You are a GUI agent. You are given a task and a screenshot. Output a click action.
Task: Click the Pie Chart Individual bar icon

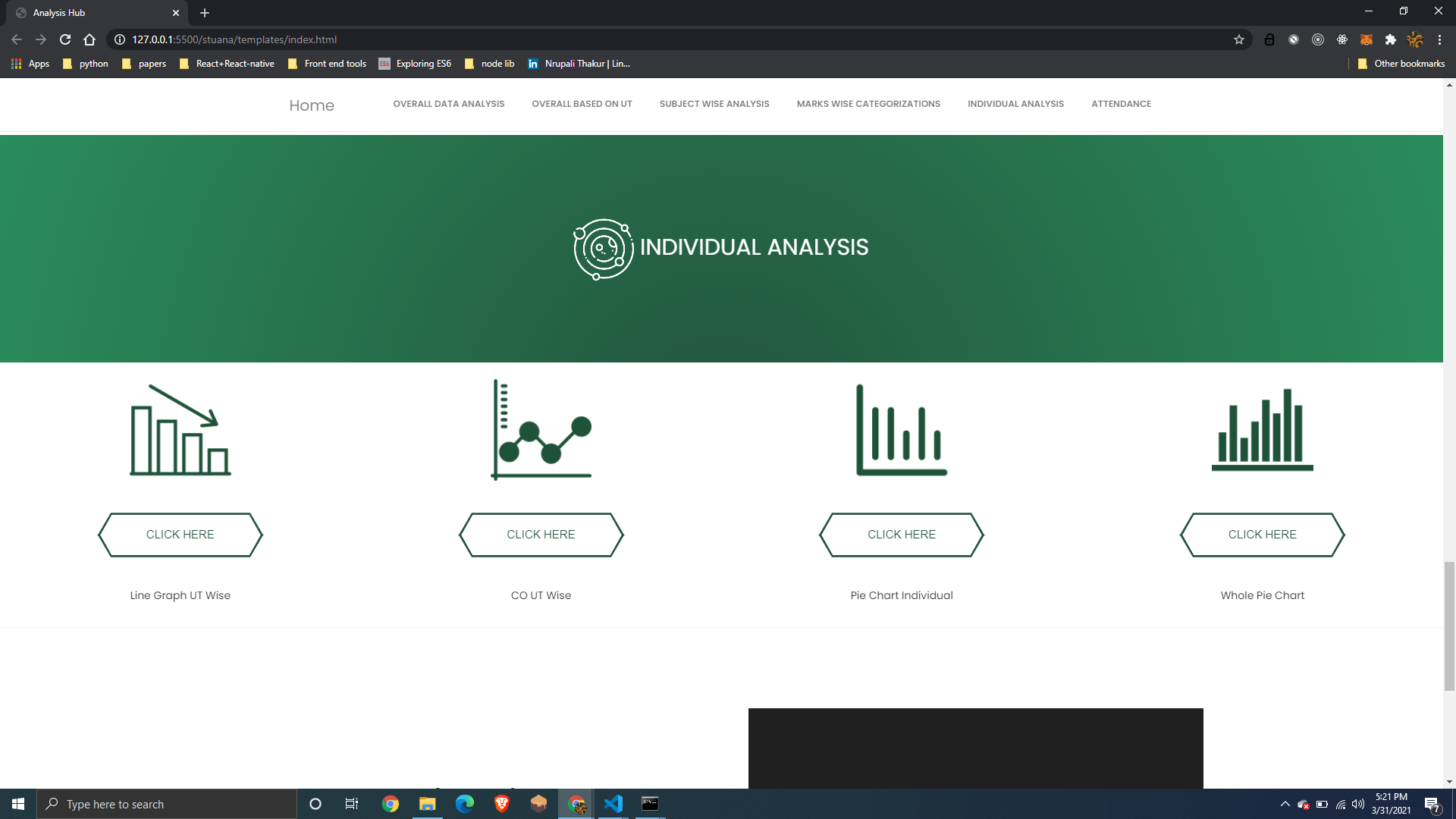(901, 429)
